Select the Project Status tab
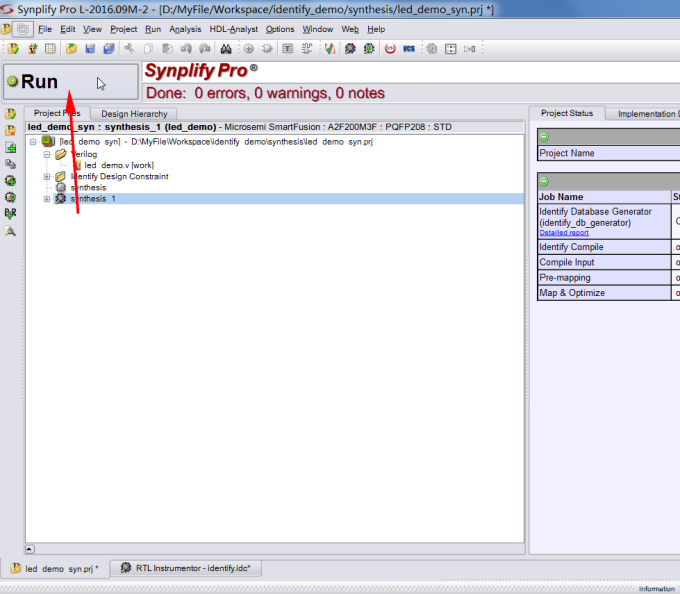 [567, 113]
